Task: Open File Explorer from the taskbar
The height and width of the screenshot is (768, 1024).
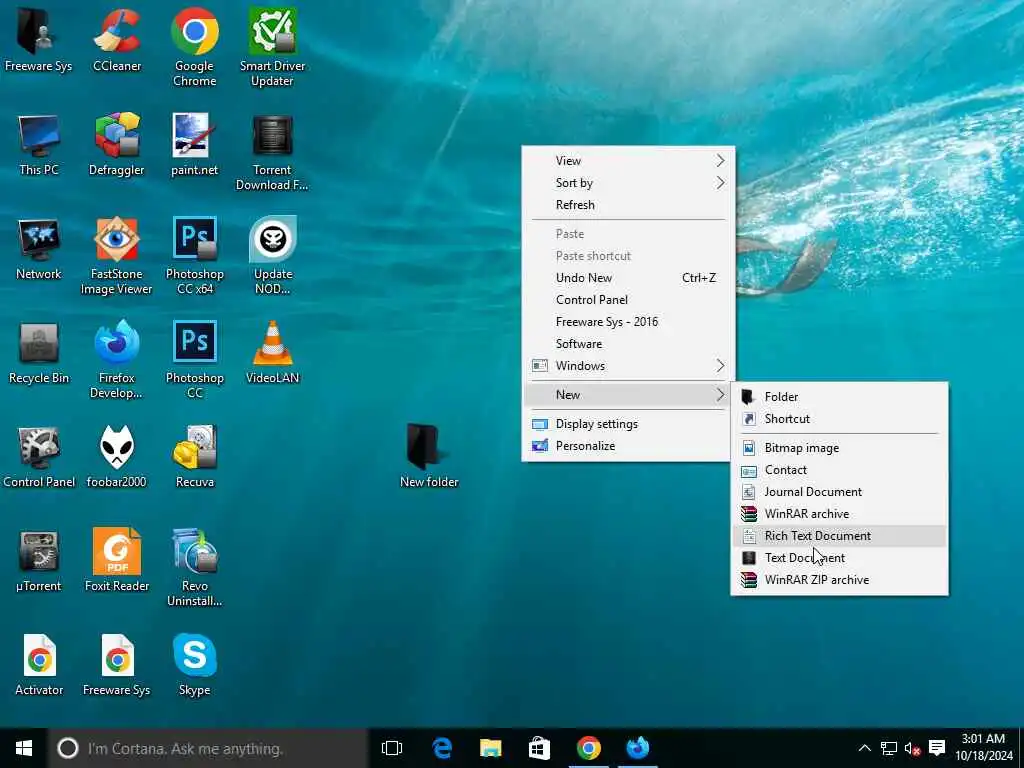Action: coord(490,748)
